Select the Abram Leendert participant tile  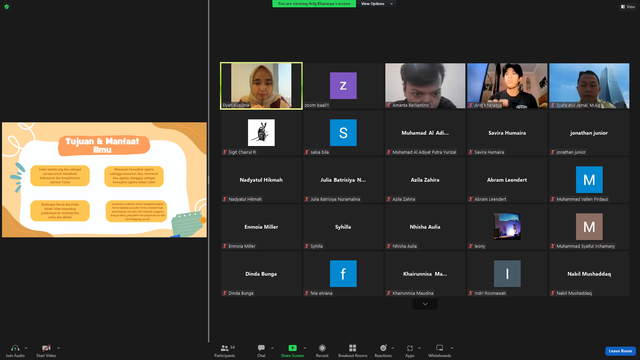507,180
